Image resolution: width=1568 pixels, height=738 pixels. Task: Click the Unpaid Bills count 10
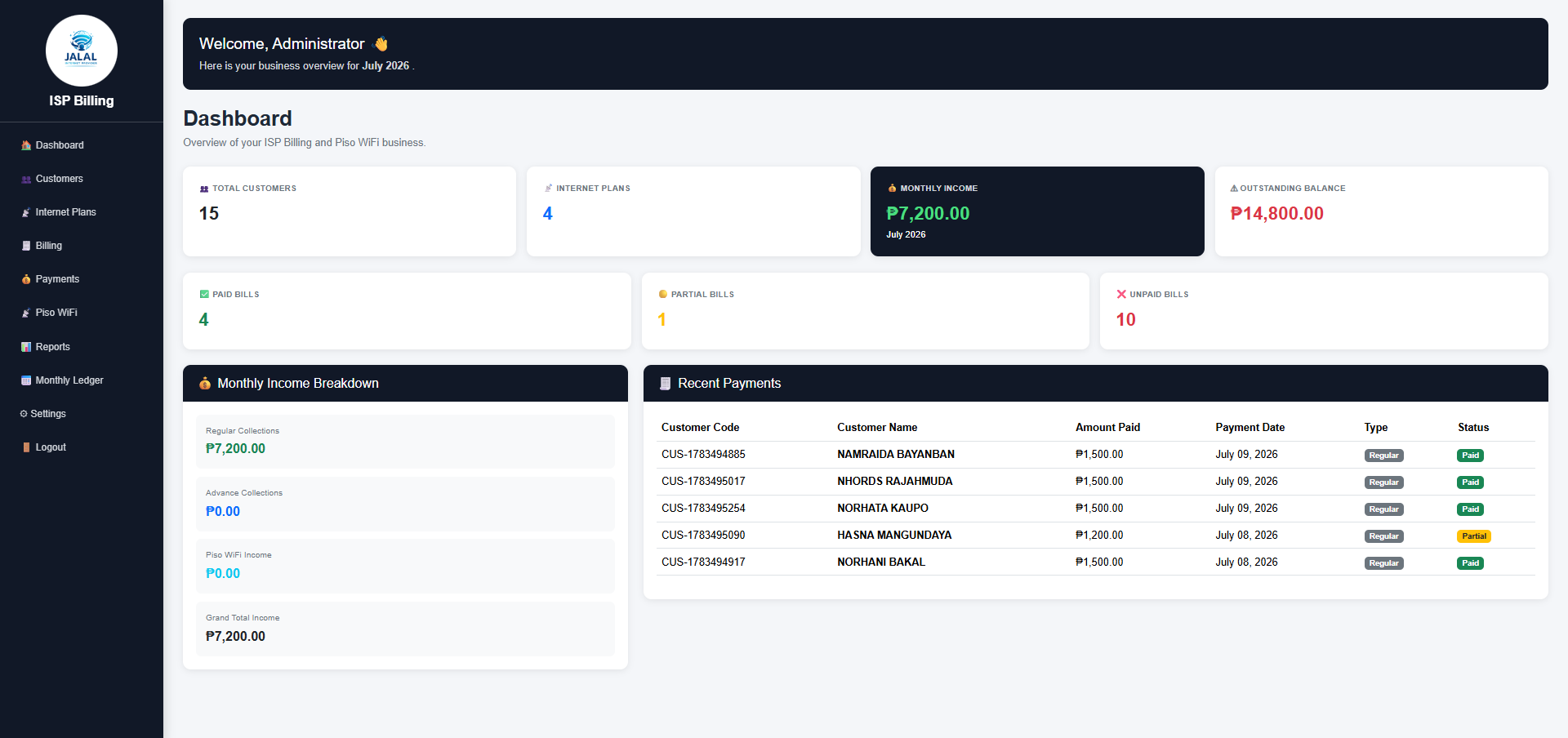(1126, 320)
